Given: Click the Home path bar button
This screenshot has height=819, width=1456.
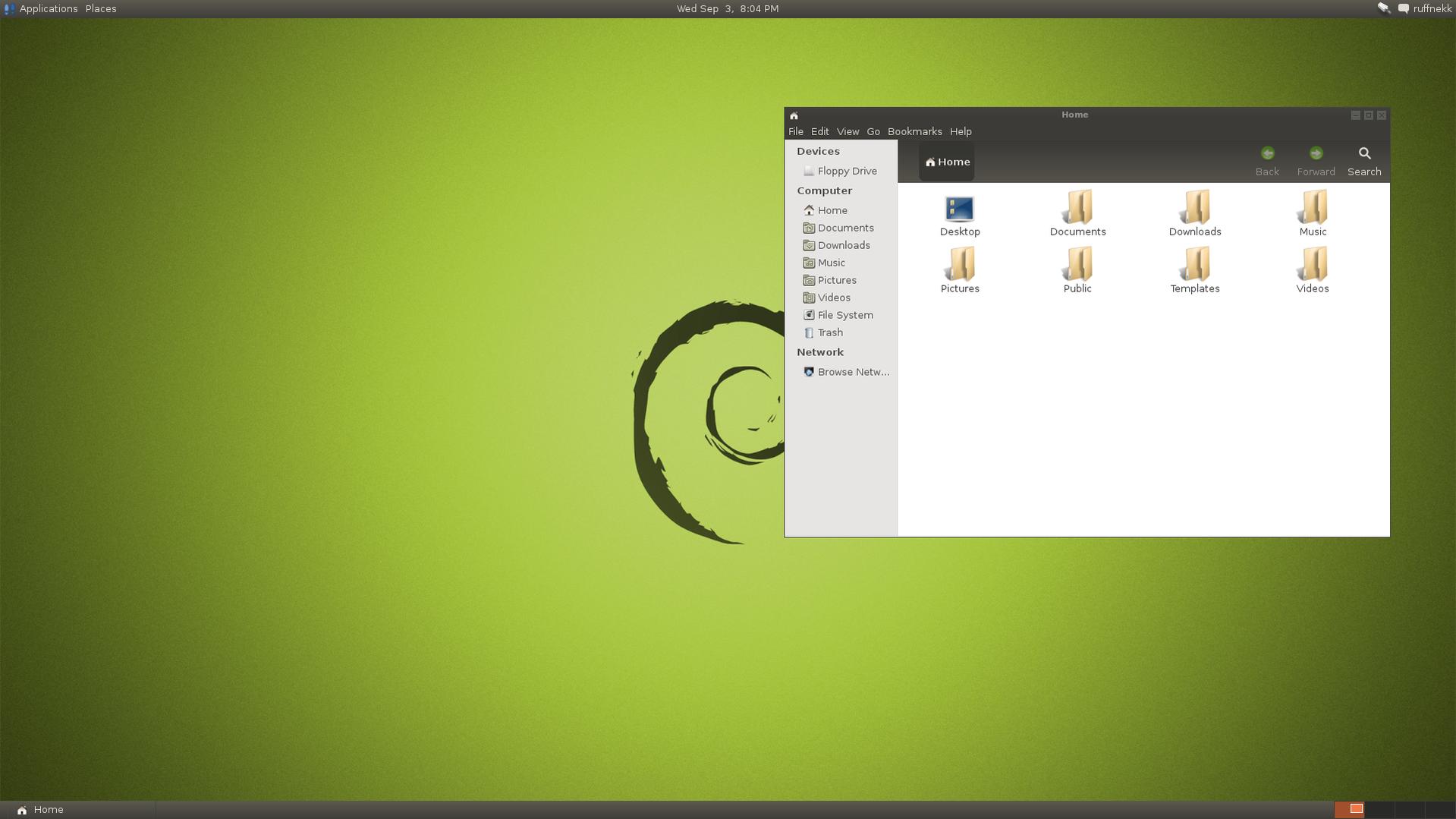Looking at the screenshot, I should pyautogui.click(x=947, y=162).
